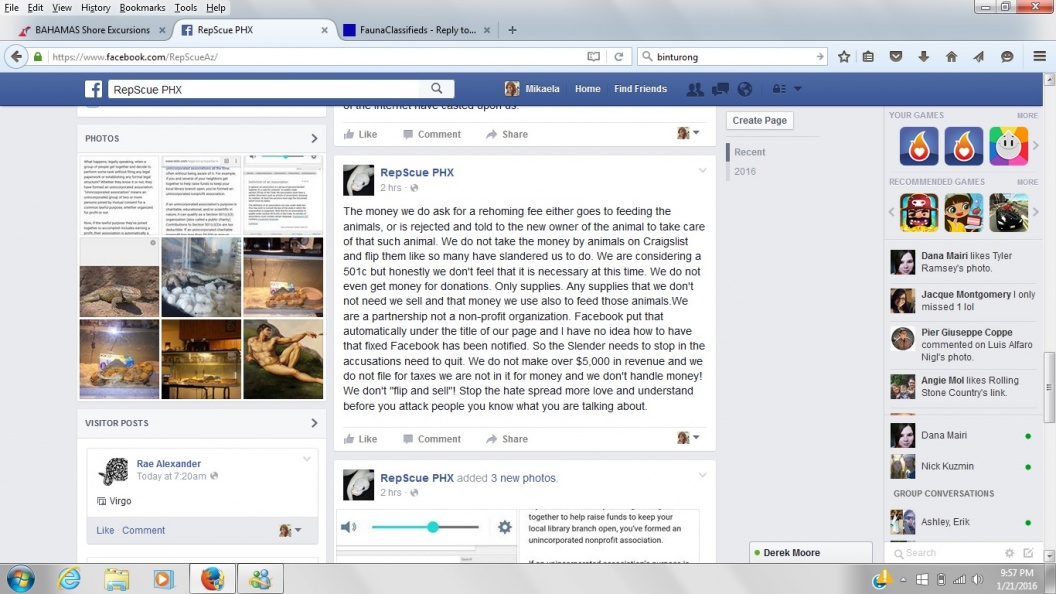1056x594 pixels.
Task: Open Windows Start button
Action: (20, 579)
